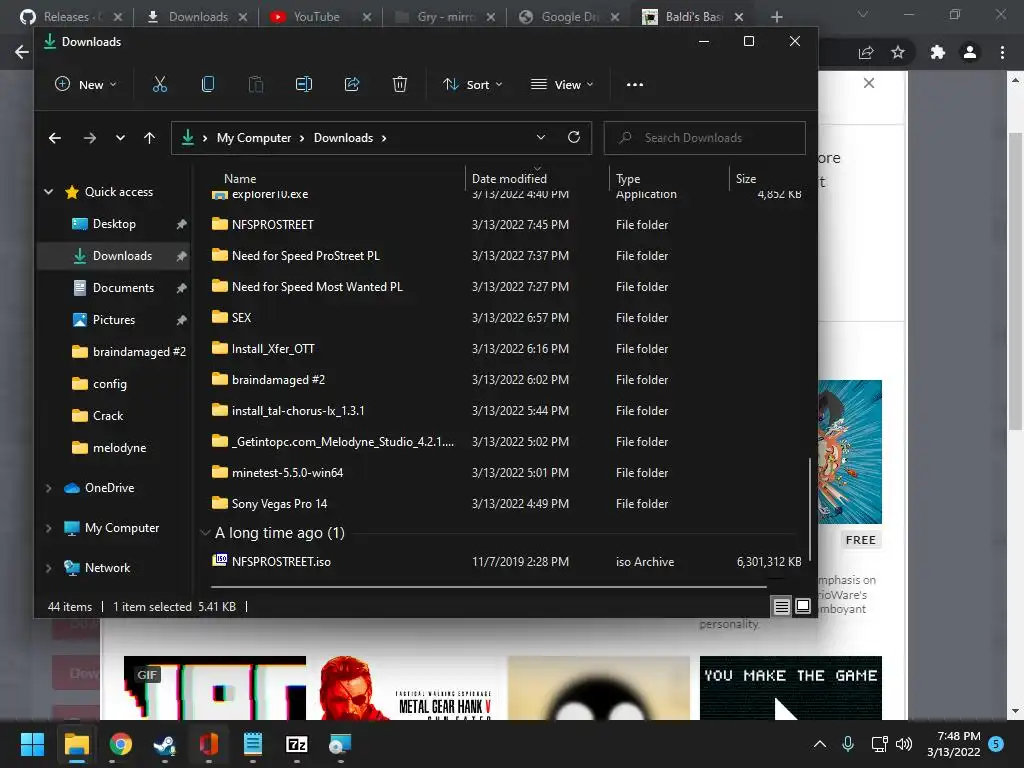Go up one folder level arrow

(x=150, y=138)
